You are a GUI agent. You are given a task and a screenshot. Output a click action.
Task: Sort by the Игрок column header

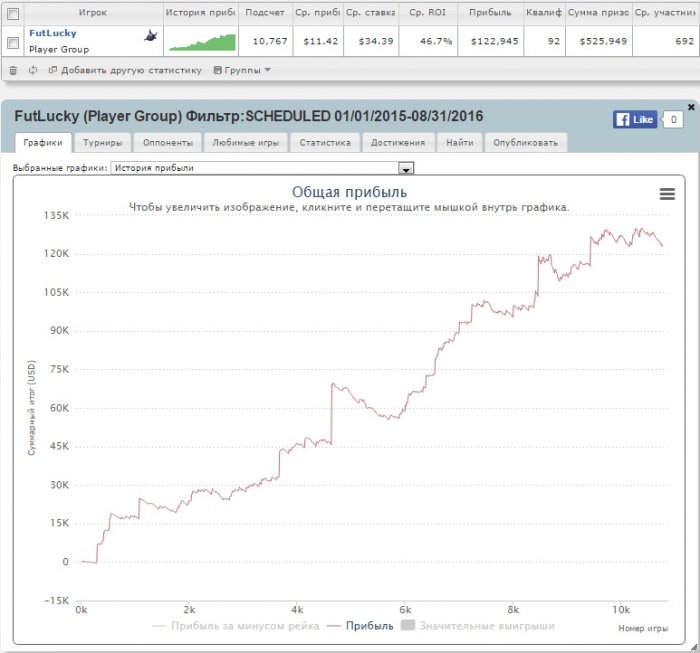(93, 12)
